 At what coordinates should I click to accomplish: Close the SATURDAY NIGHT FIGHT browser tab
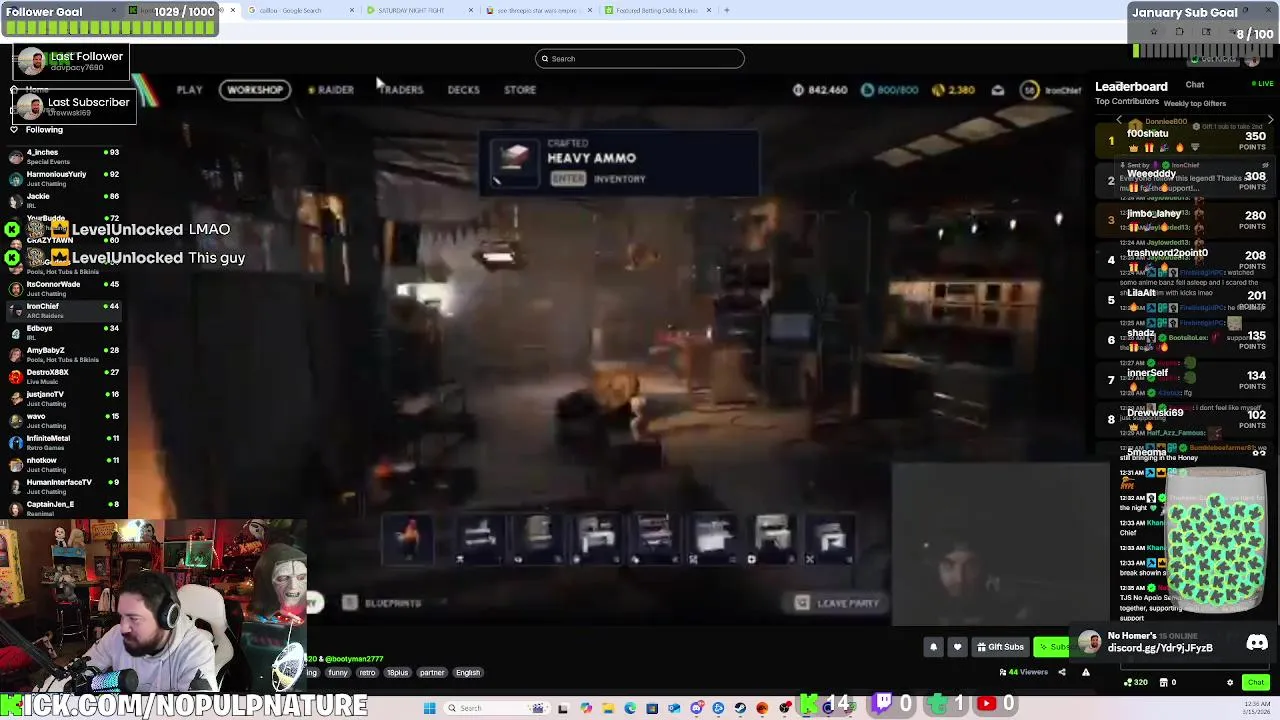(470, 10)
